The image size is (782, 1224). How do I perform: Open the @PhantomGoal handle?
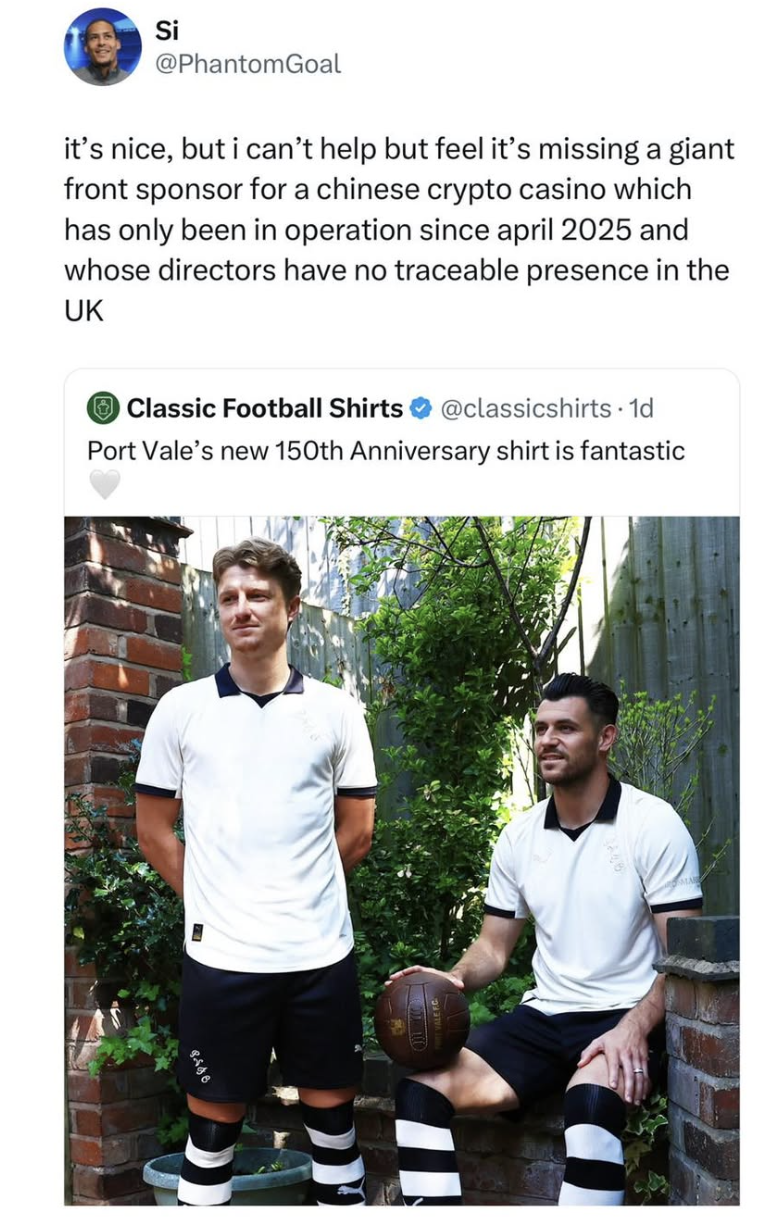coord(247,64)
